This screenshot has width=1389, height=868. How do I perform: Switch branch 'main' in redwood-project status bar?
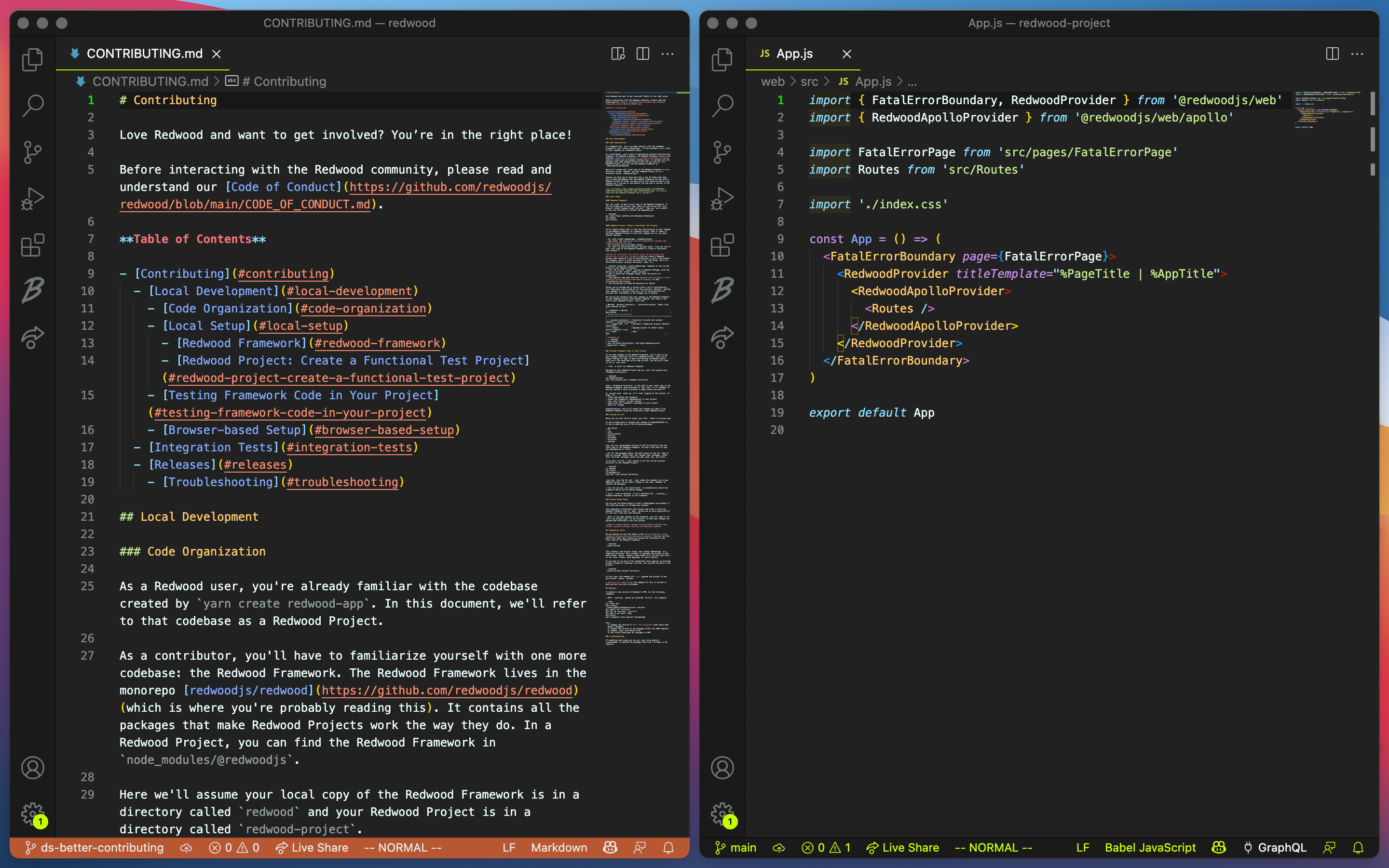click(736, 848)
